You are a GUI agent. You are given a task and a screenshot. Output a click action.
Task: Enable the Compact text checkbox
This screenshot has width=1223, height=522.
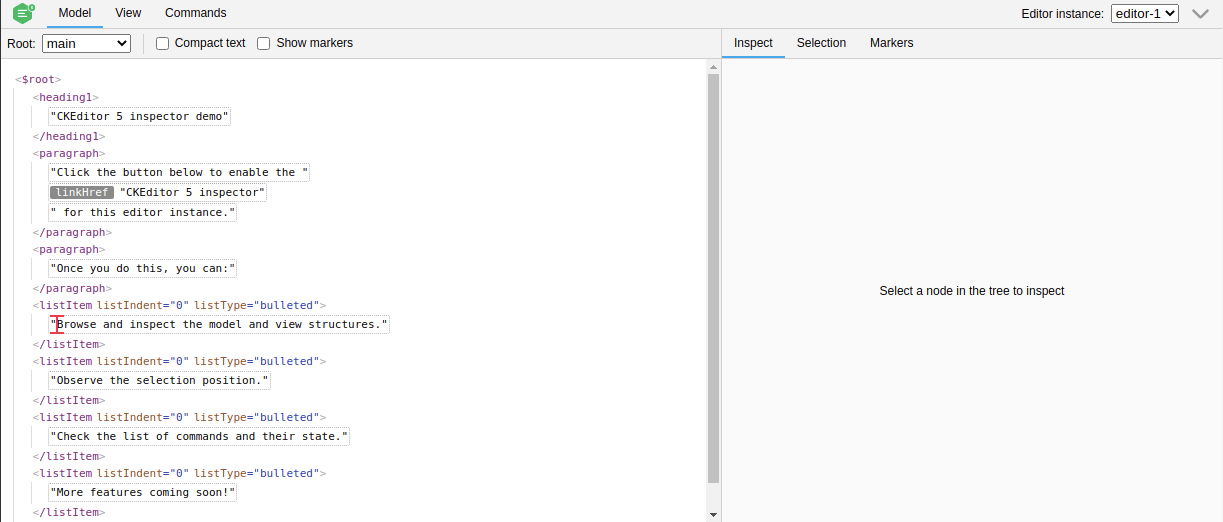pos(163,44)
